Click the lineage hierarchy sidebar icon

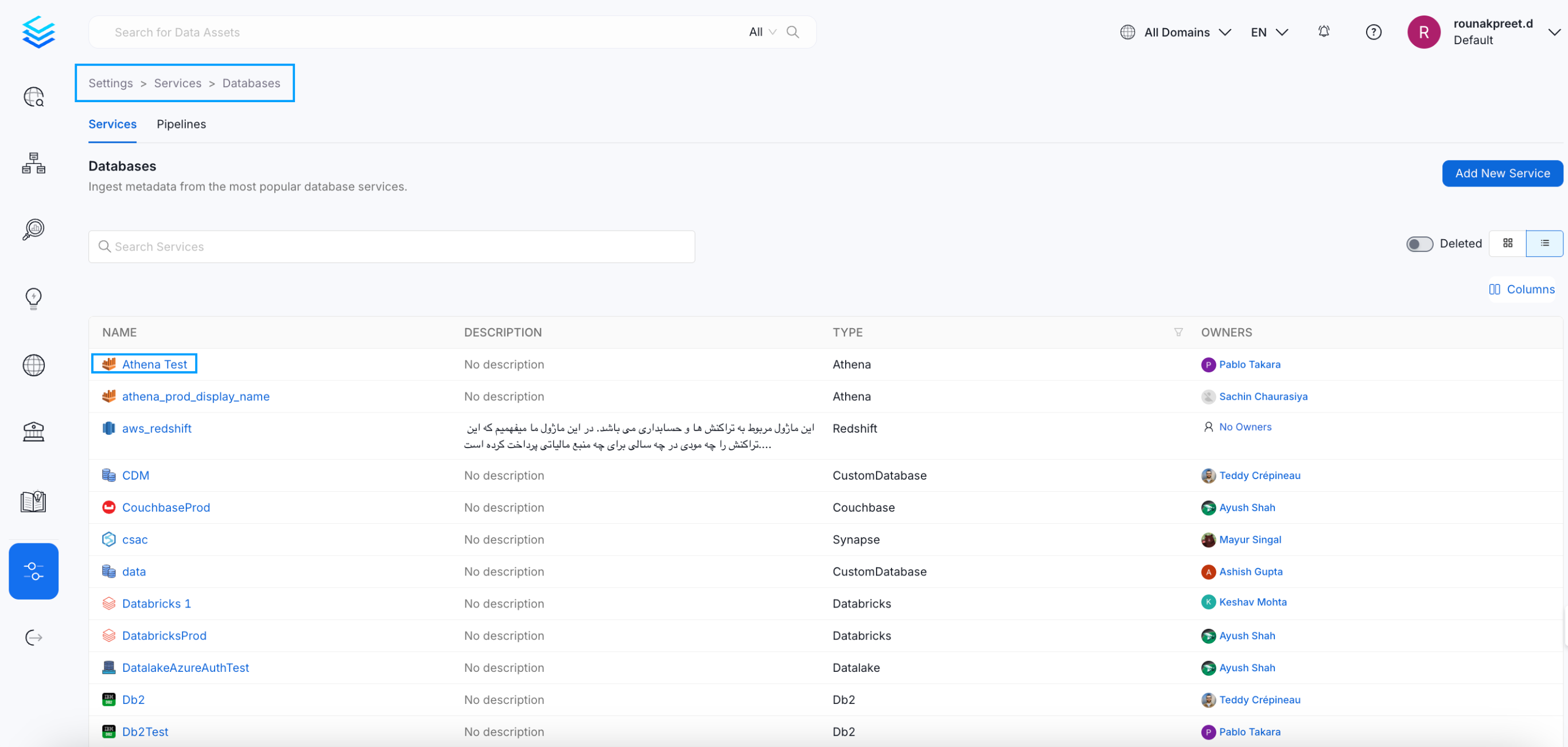[x=33, y=163]
